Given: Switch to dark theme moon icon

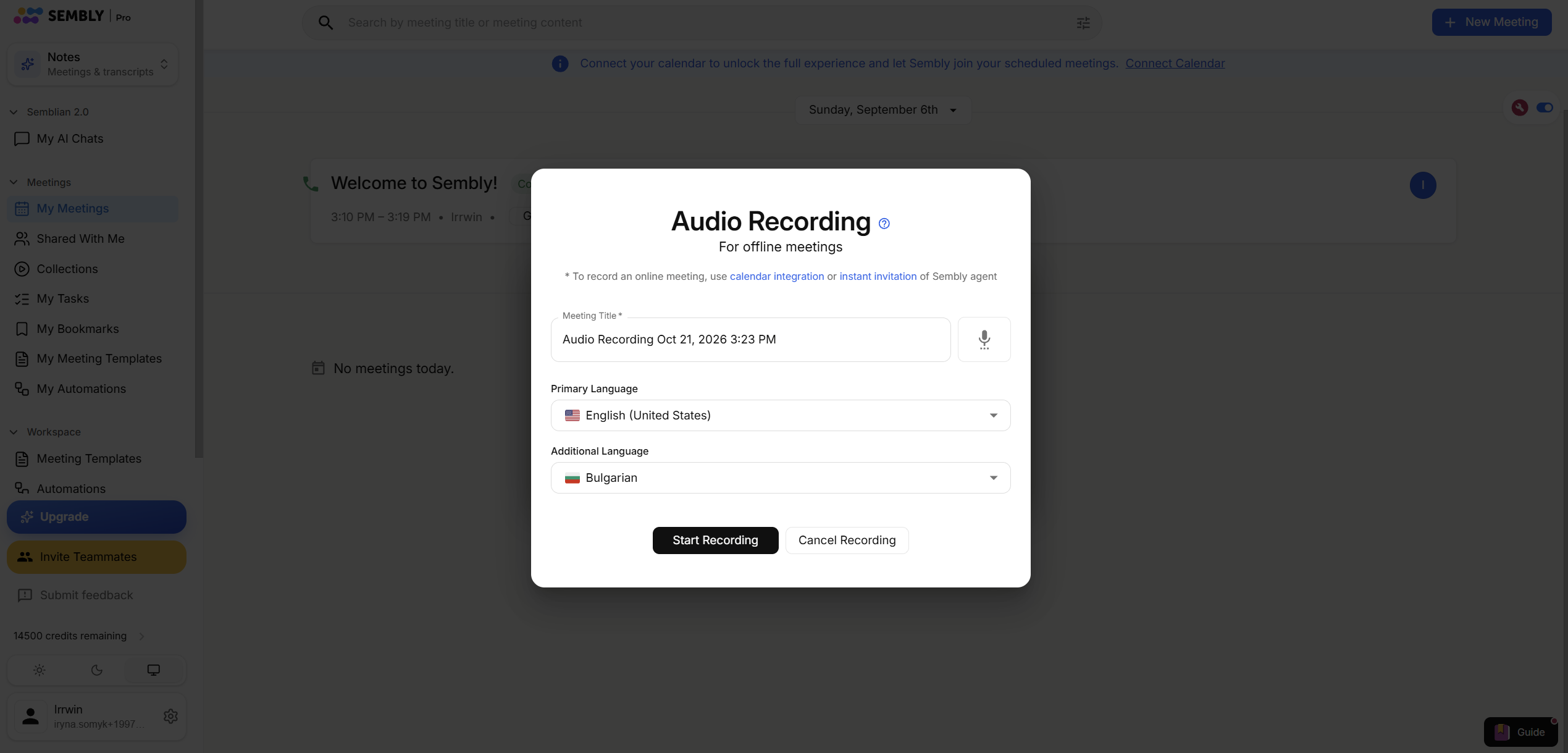Looking at the screenshot, I should [x=96, y=670].
